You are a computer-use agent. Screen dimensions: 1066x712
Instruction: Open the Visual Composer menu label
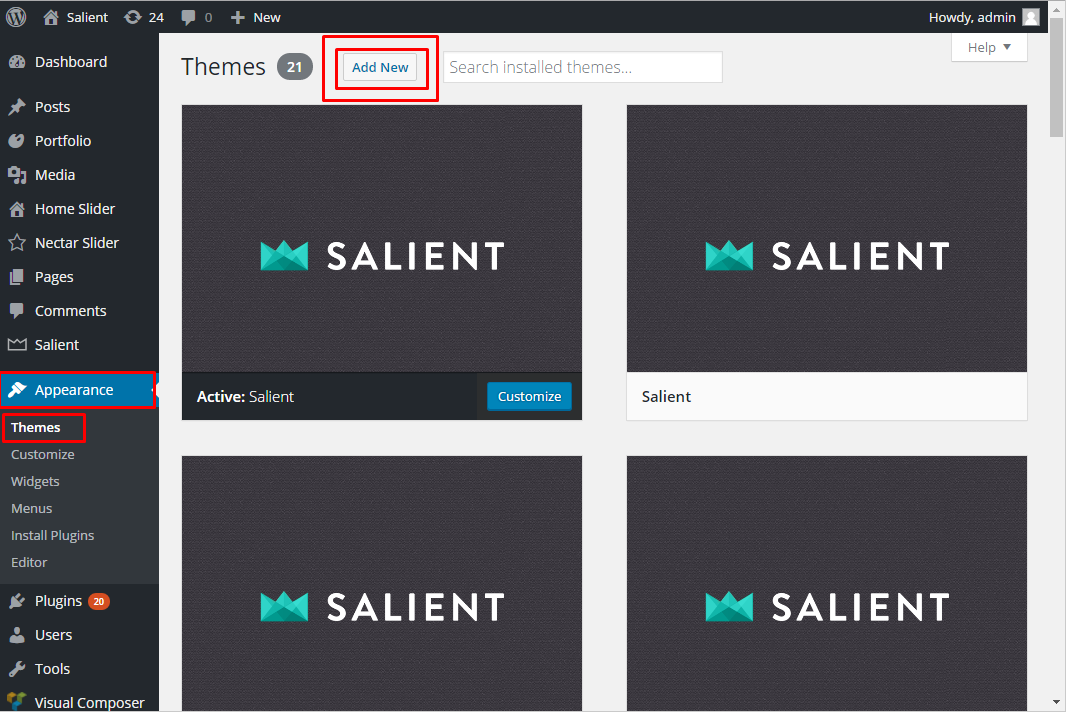click(x=90, y=702)
